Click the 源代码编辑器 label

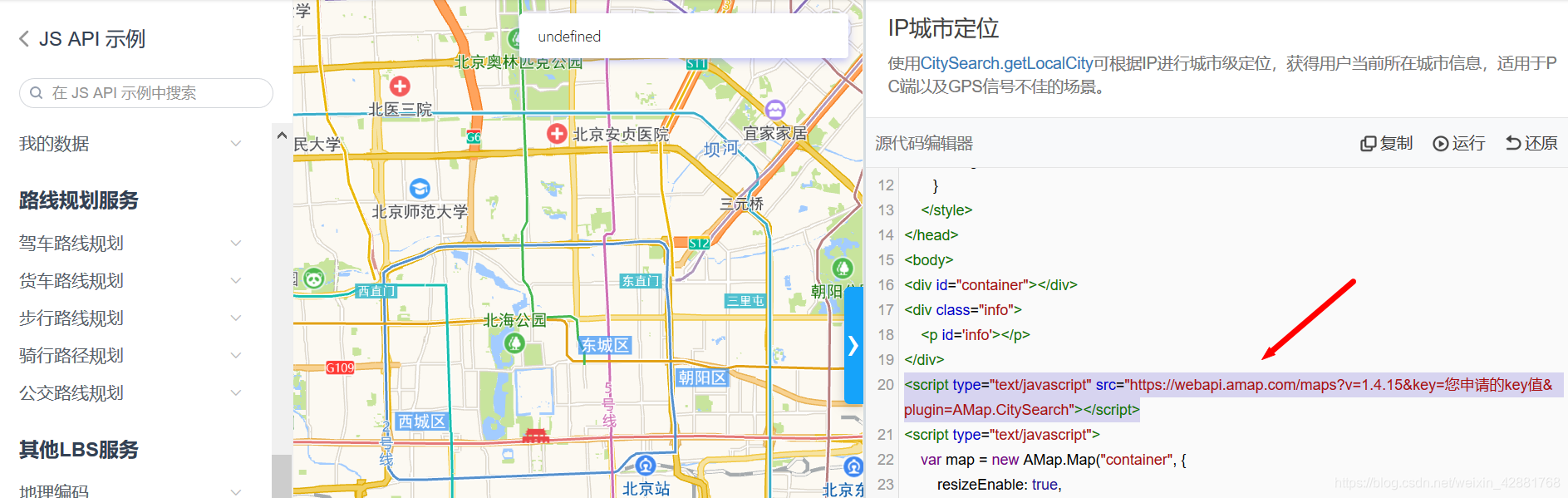(924, 143)
